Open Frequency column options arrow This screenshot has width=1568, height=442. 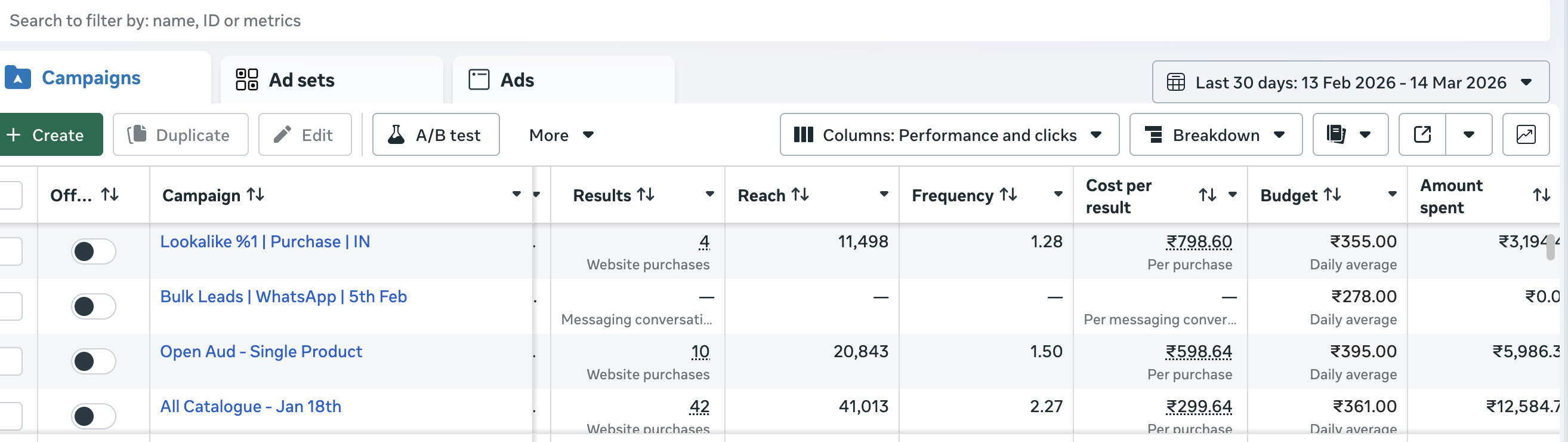1058,194
